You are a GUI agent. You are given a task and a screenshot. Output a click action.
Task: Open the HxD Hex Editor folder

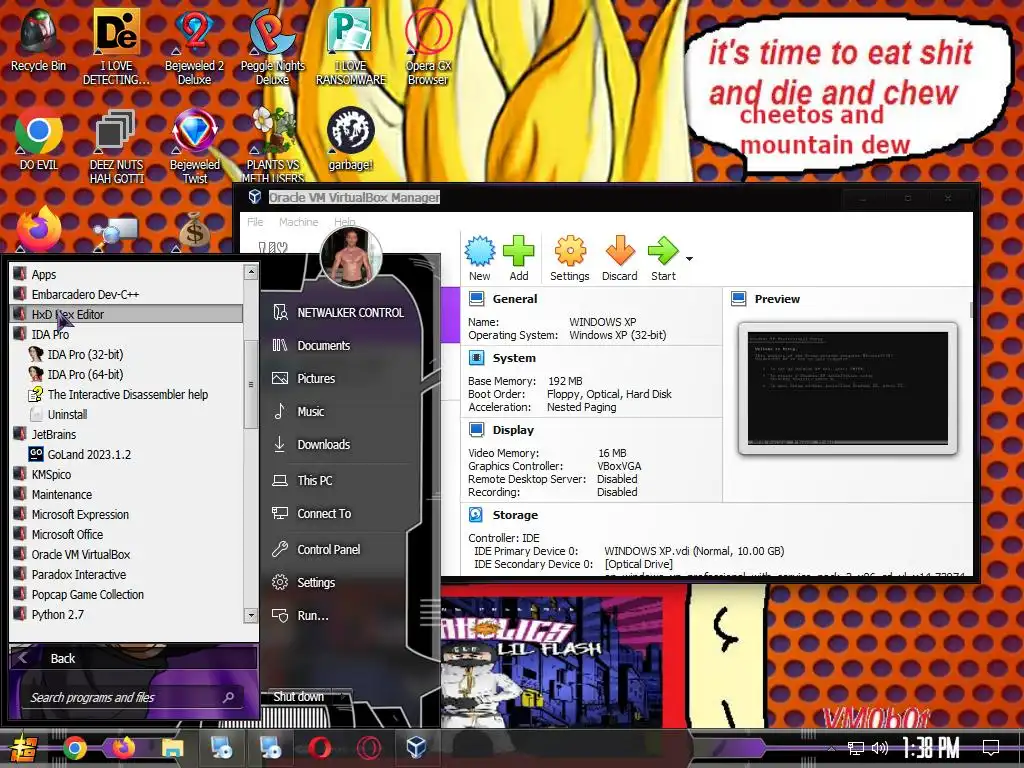click(127, 314)
